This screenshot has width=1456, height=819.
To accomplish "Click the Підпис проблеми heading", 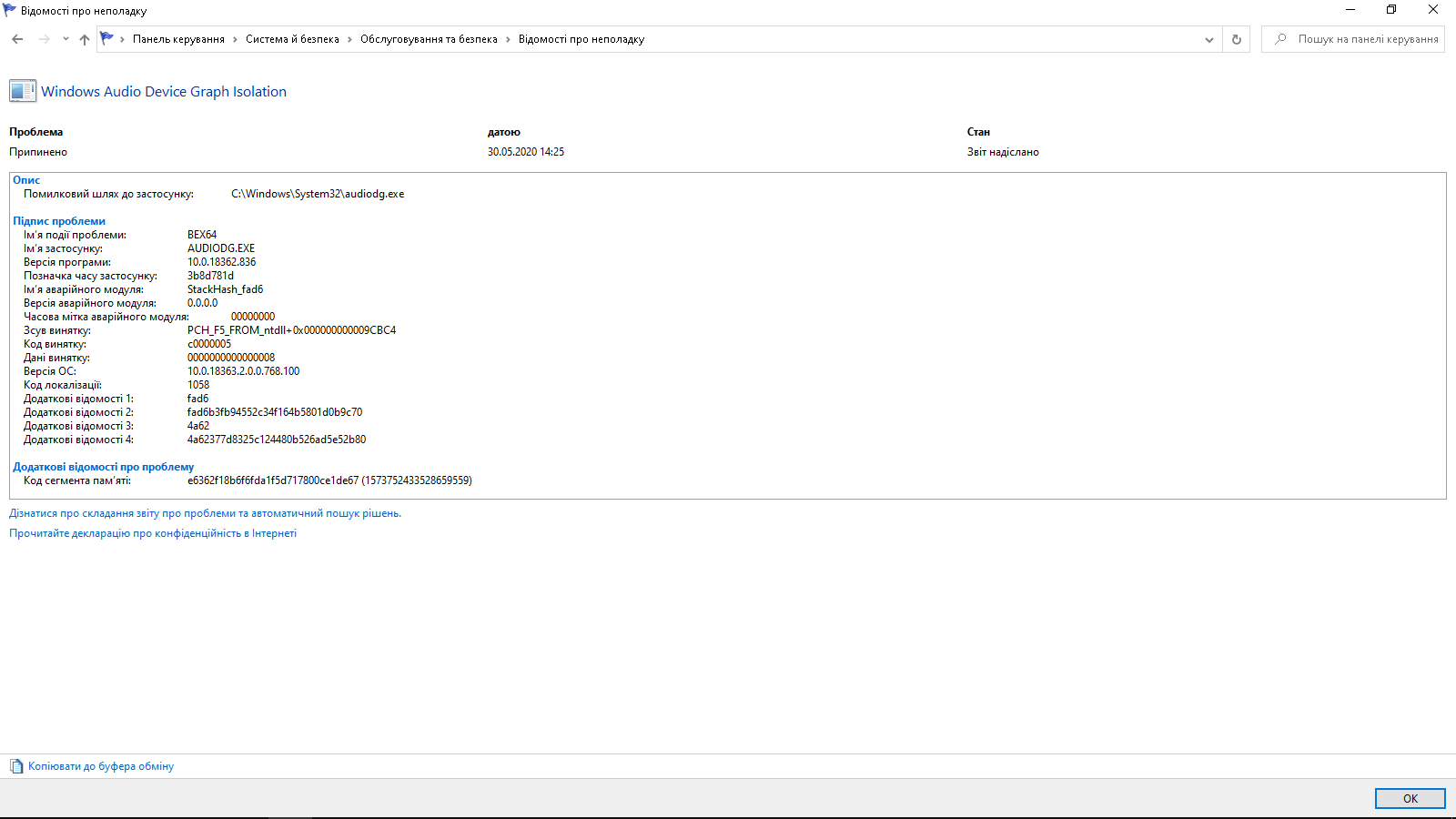I will coord(59,221).
